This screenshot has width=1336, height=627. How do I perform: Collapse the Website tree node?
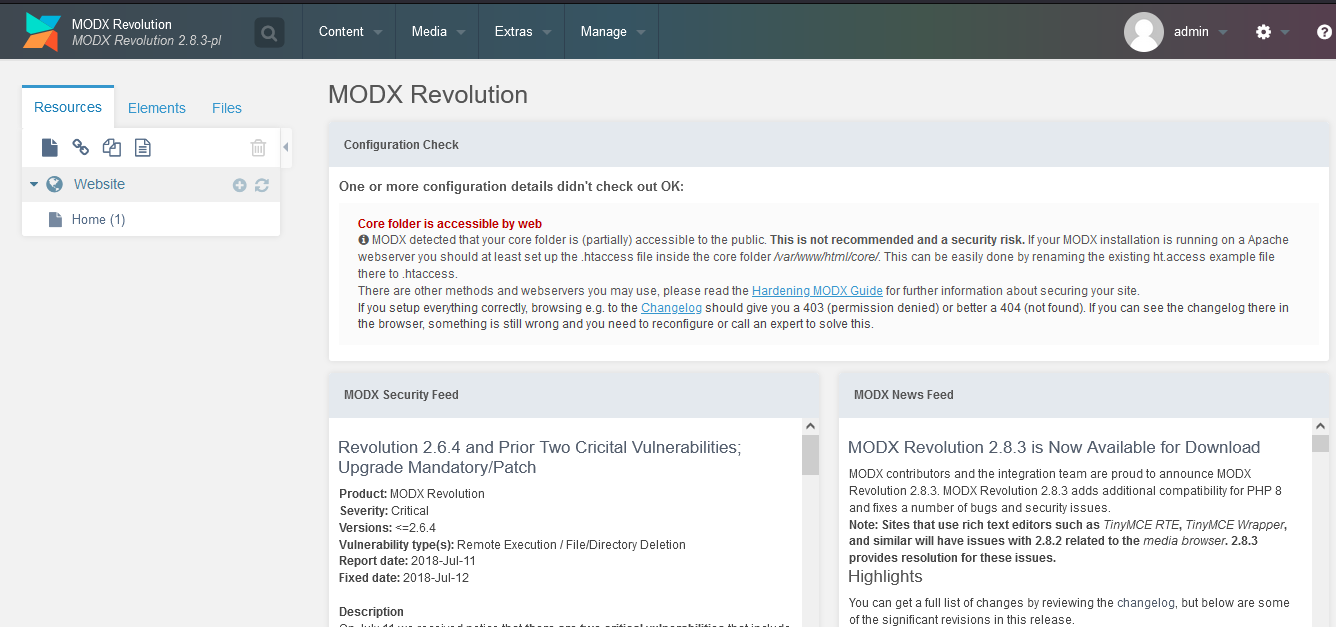34,184
